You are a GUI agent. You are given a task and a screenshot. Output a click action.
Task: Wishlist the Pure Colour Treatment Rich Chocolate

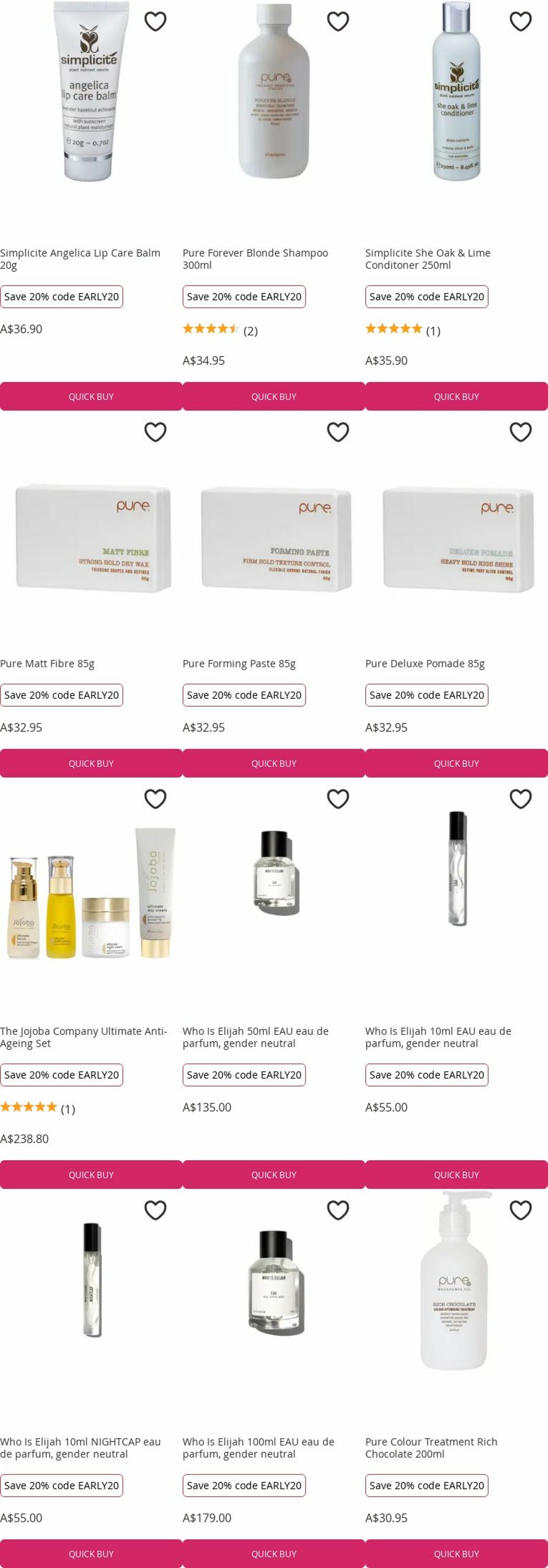pos(520,1209)
